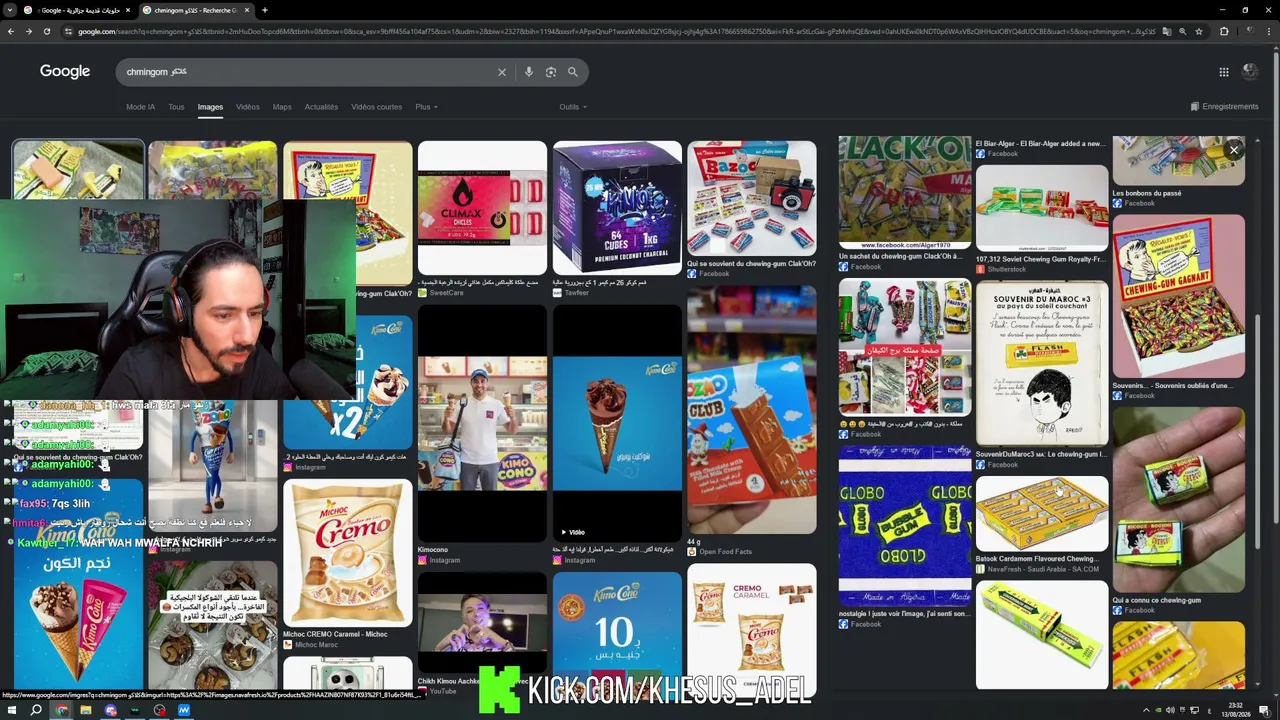The height and width of the screenshot is (720, 1280).
Task: Close the chmingom Recherche browser tab
Action: pos(246,10)
